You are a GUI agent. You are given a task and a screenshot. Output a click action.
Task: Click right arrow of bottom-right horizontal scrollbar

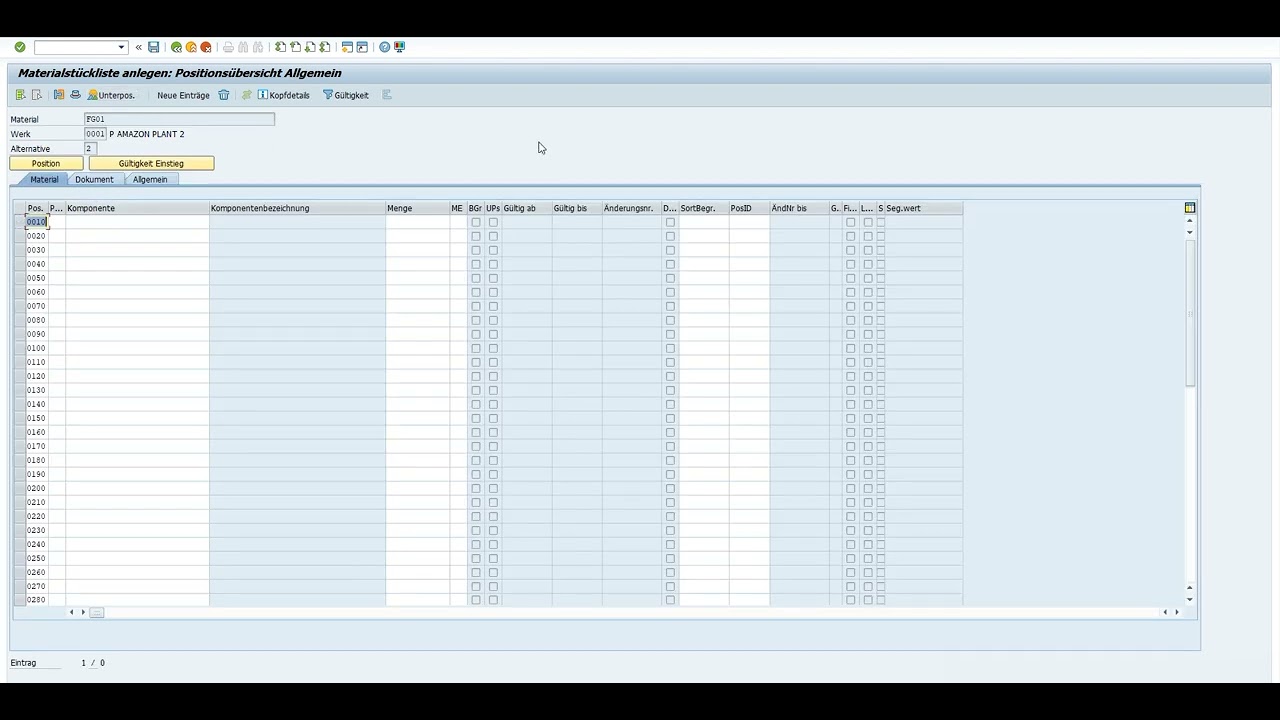tap(1177, 612)
